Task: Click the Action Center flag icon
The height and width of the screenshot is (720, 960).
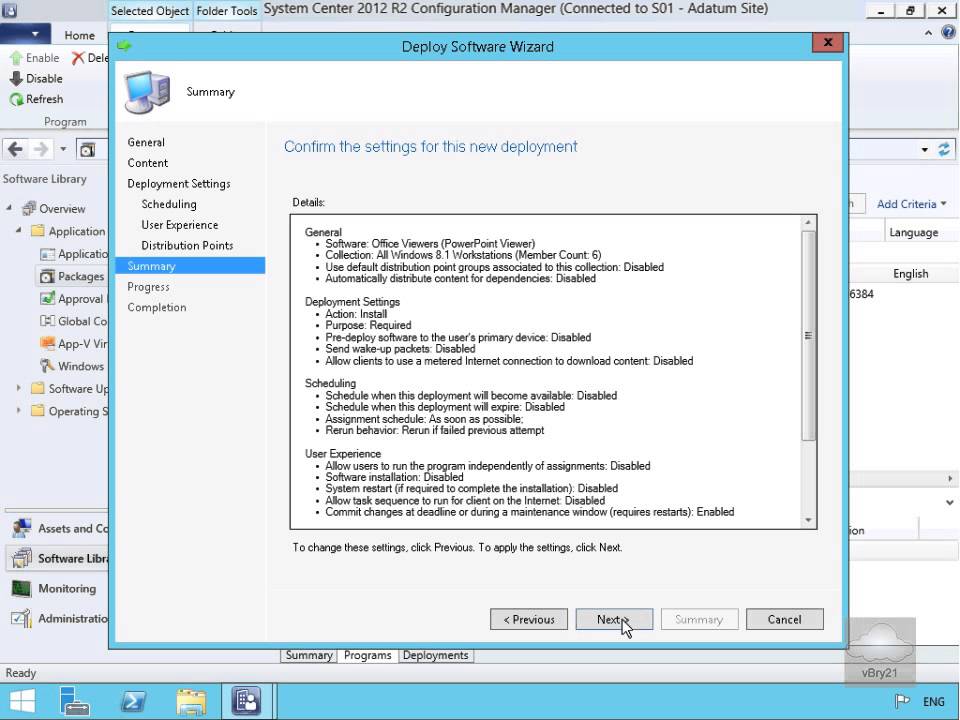Action: tap(902, 702)
